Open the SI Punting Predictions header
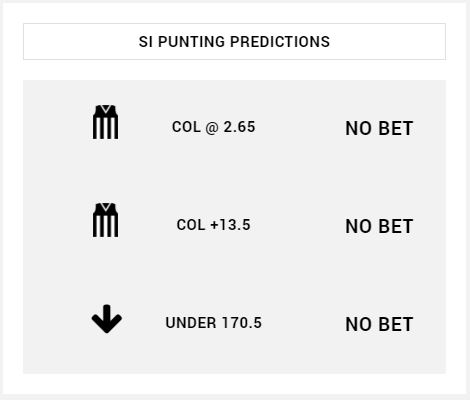 (x=234, y=42)
